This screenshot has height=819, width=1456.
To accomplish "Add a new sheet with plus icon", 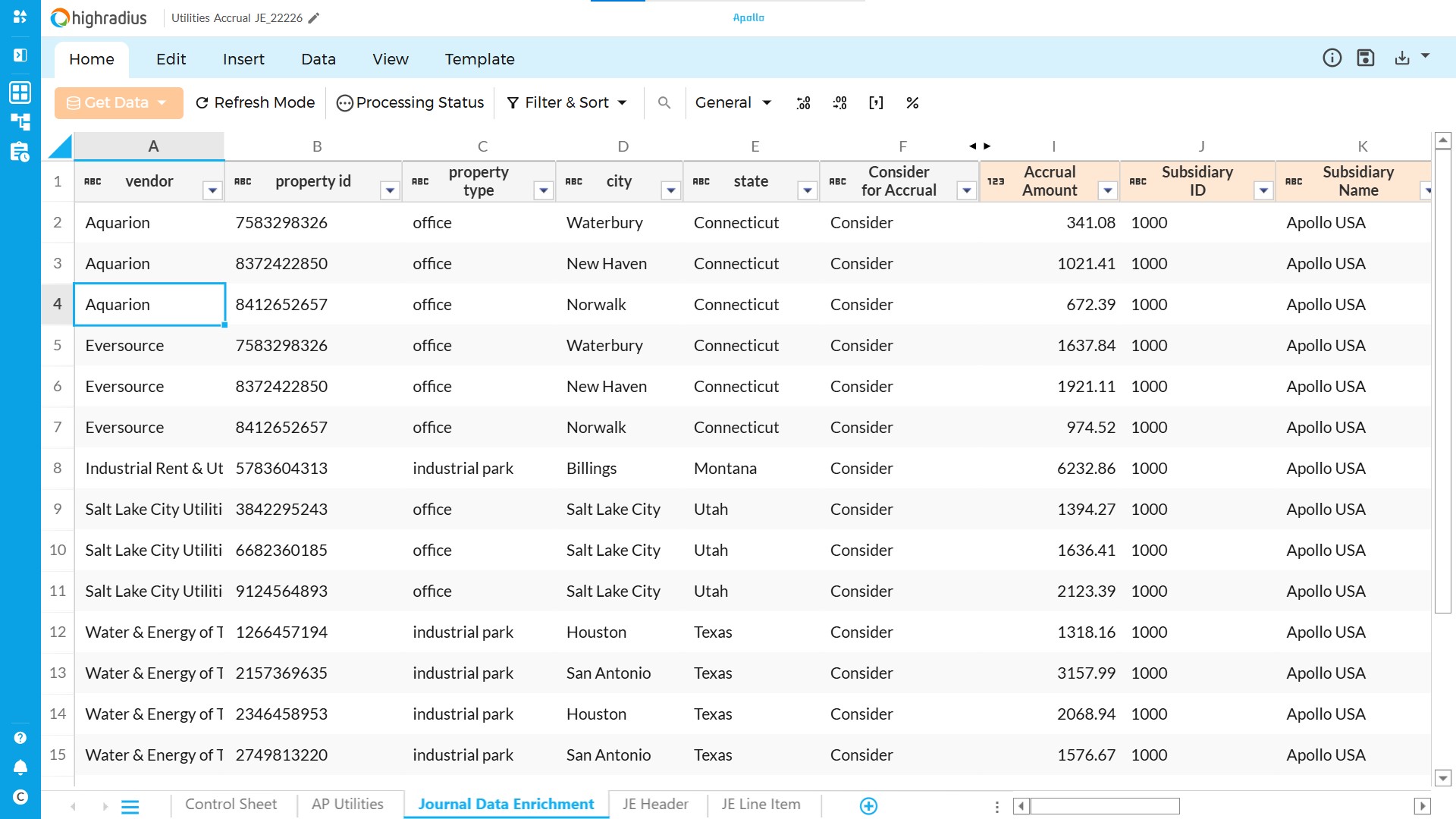I will pyautogui.click(x=868, y=805).
